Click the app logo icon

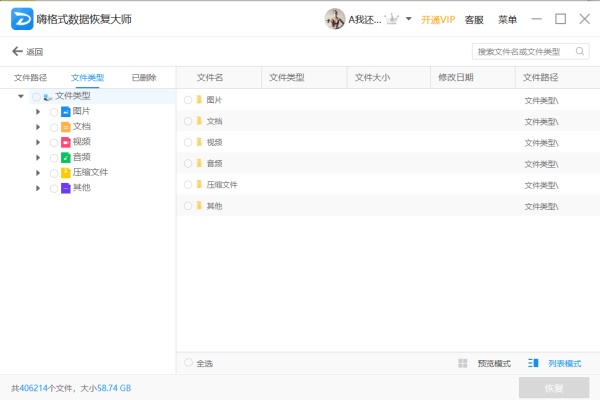(22, 19)
